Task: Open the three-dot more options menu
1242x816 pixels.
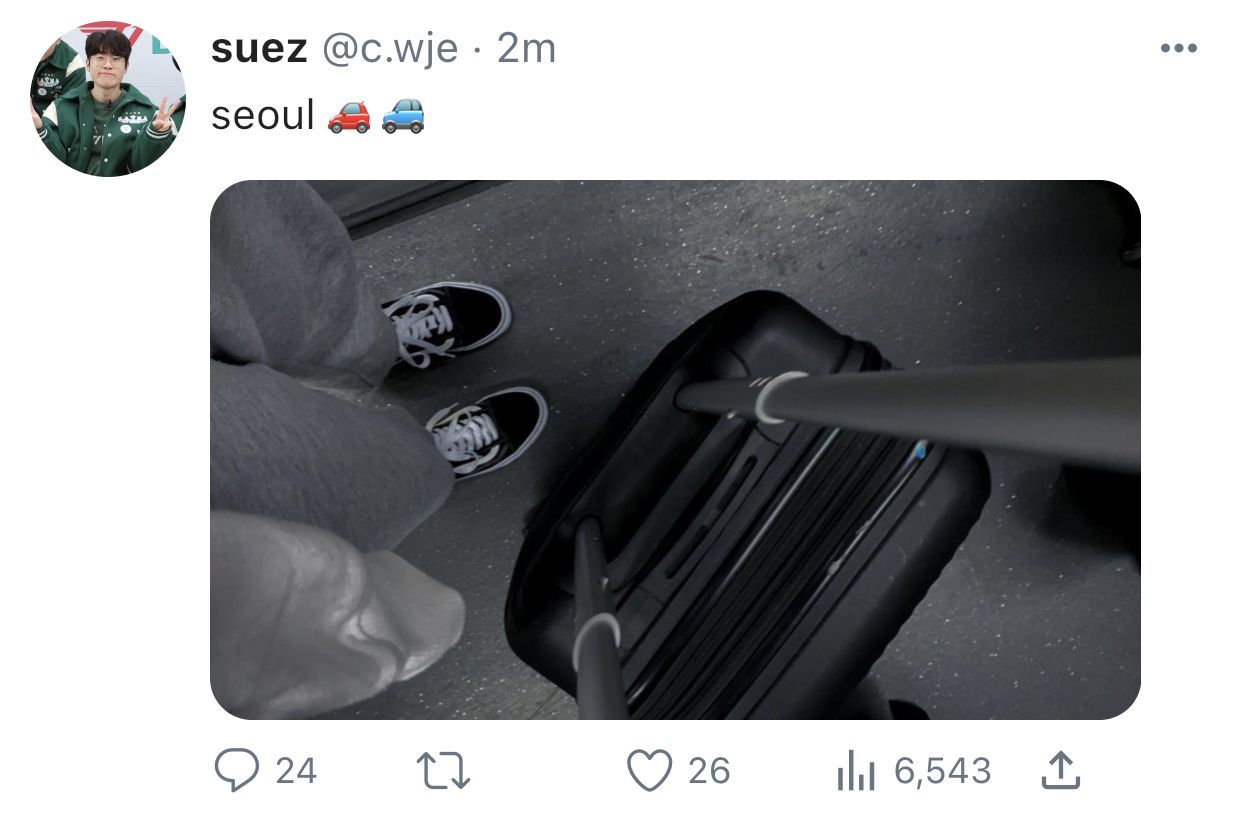Action: [x=1178, y=48]
